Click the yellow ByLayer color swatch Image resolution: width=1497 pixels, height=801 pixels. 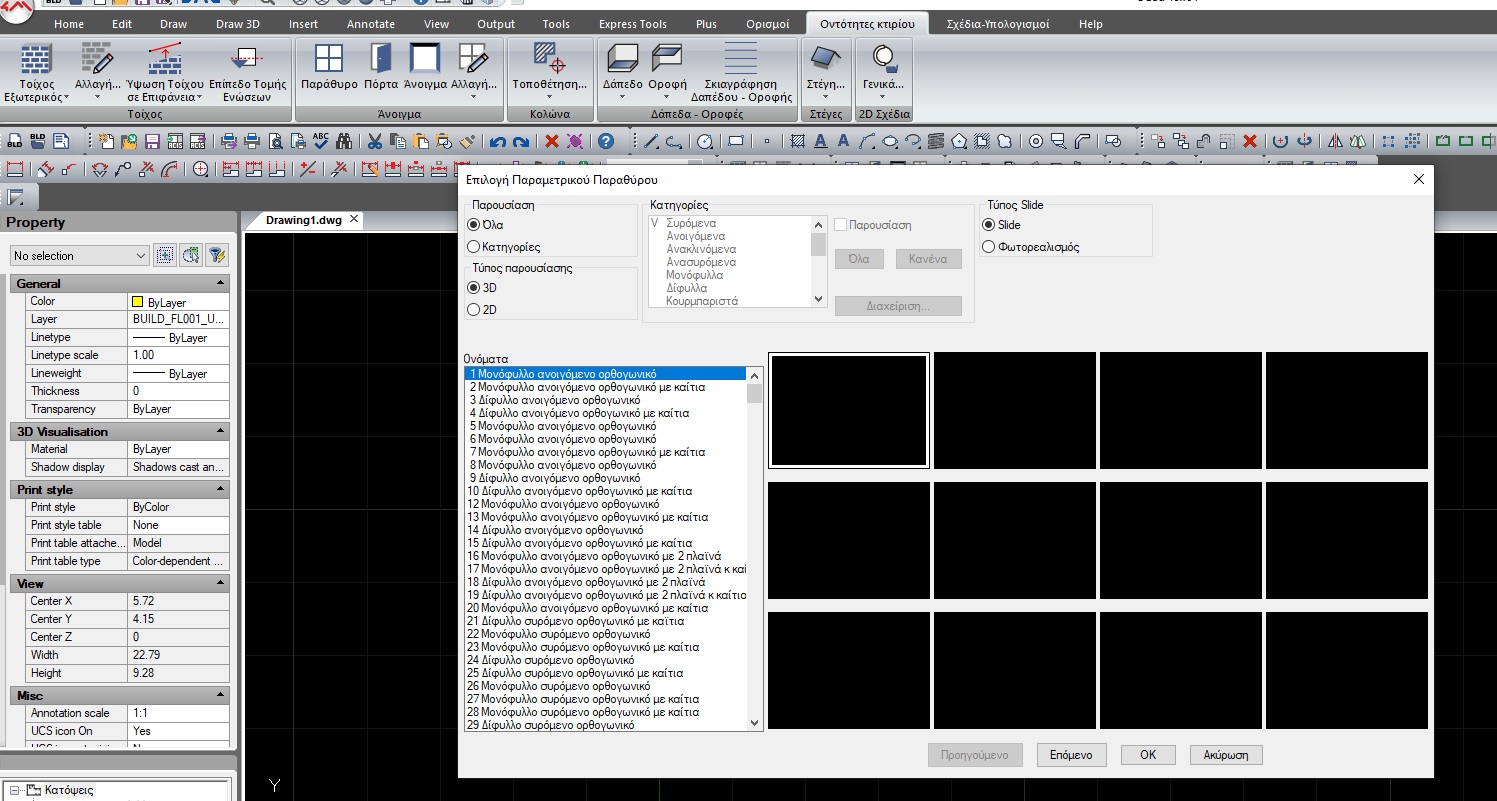(138, 302)
